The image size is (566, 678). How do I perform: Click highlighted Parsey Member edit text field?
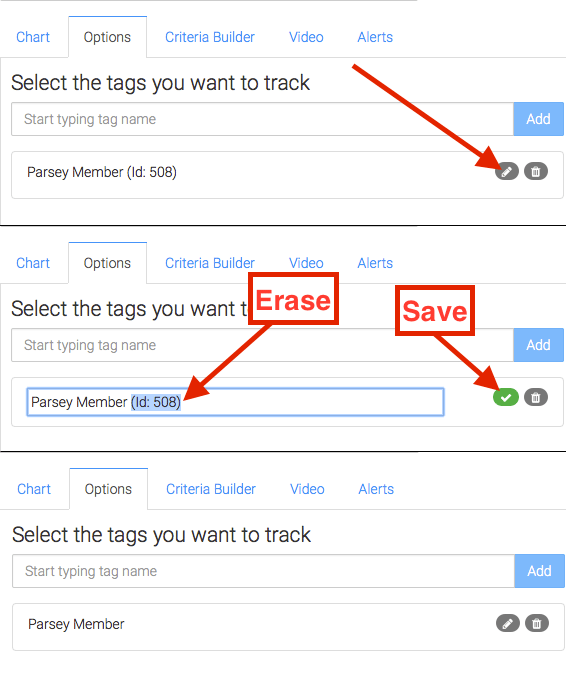click(235, 402)
